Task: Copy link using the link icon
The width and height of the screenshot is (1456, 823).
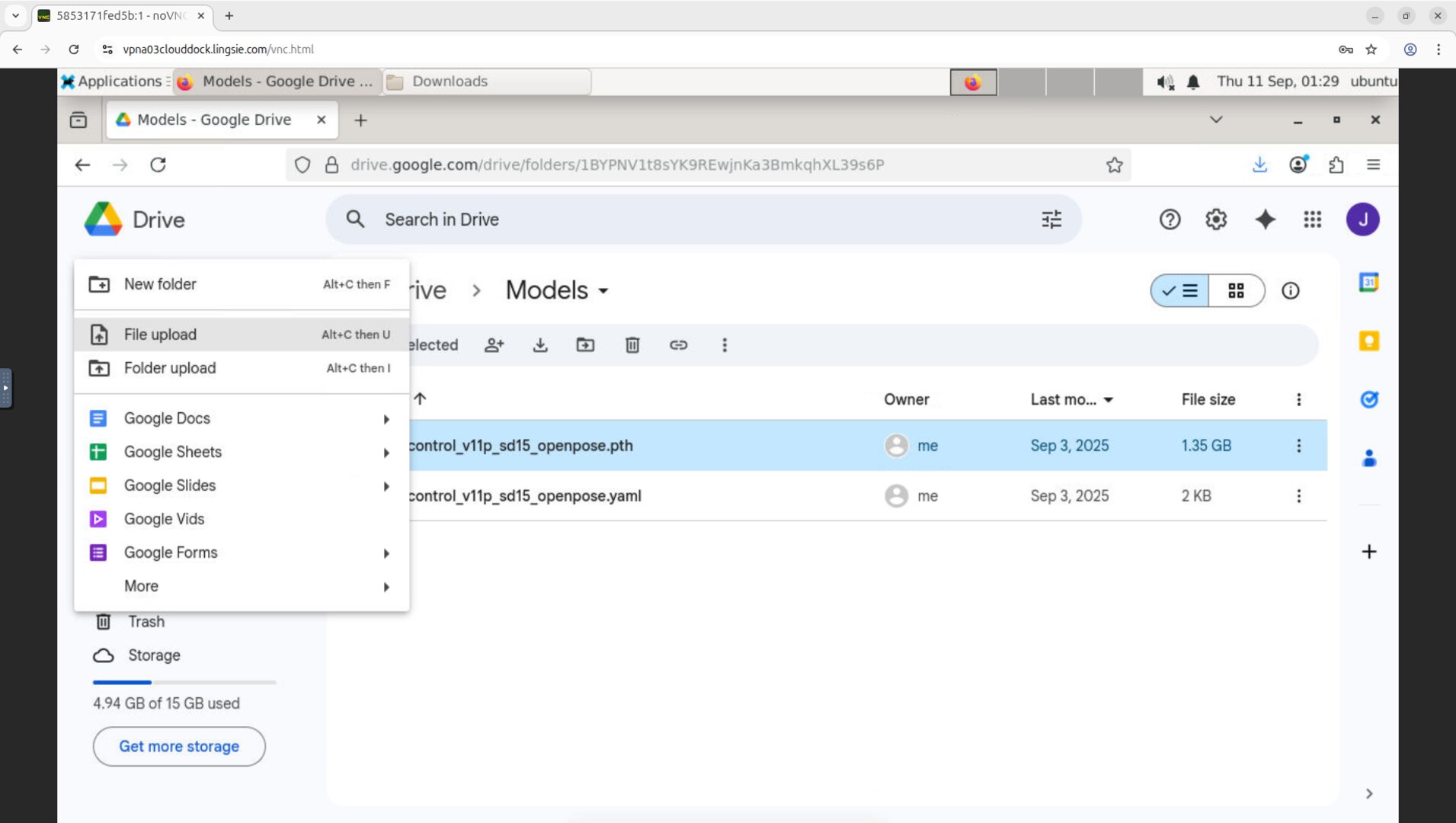Action: click(678, 345)
